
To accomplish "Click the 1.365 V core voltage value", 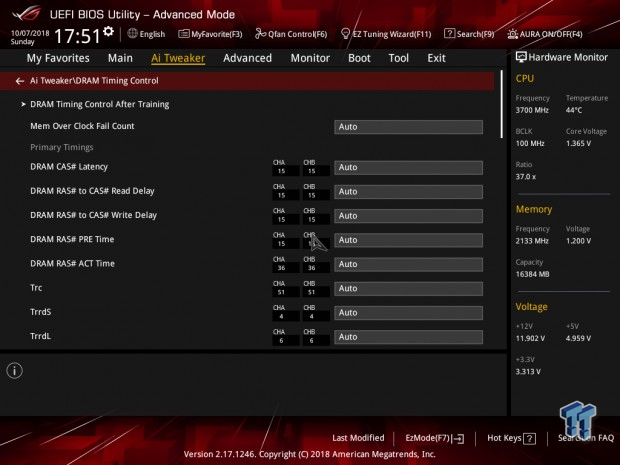I will pos(578,144).
